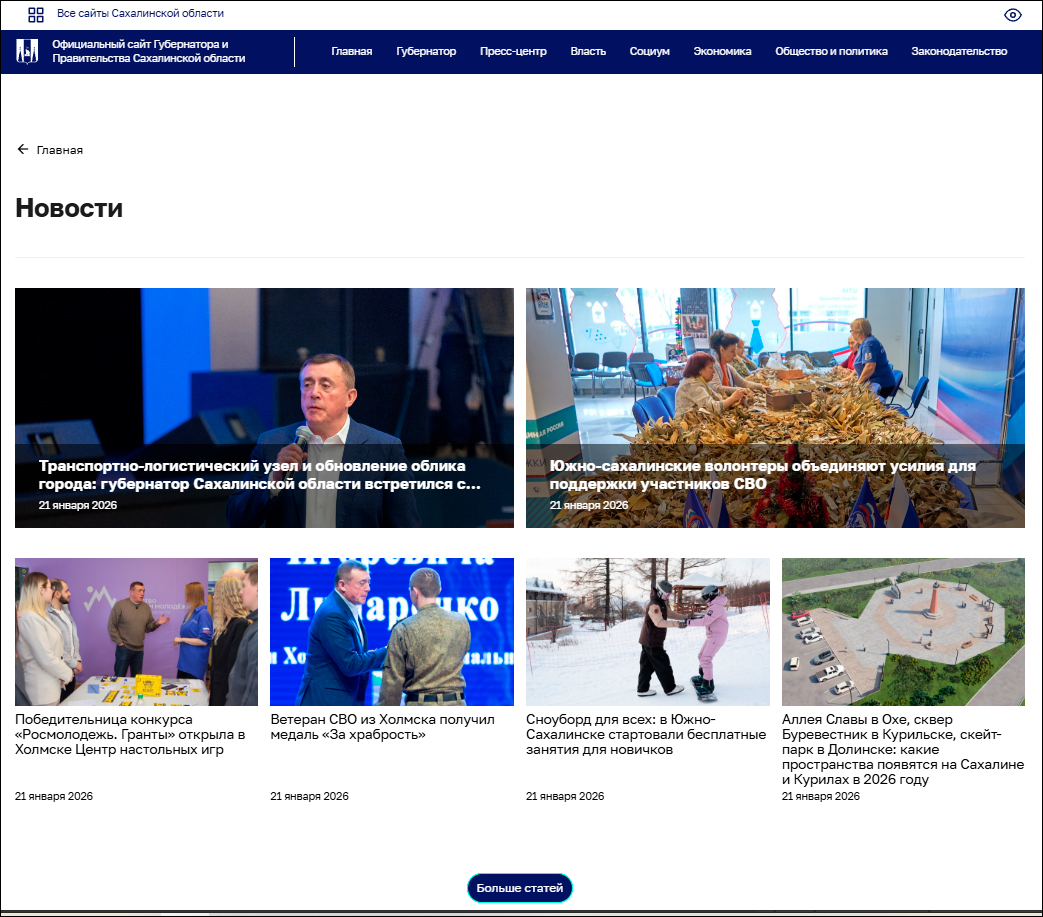Viewport: 1043px width, 917px height.
Task: Click the grid icon for all Sakhalin sites
Action: tap(36, 14)
